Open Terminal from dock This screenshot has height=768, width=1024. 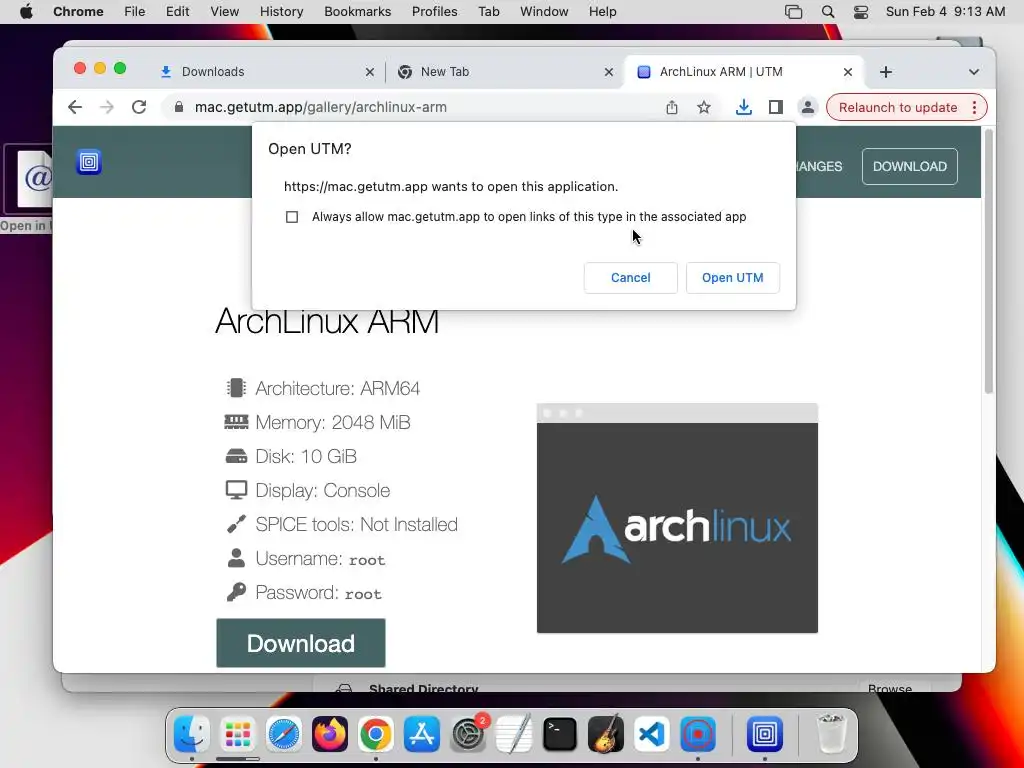tap(560, 734)
